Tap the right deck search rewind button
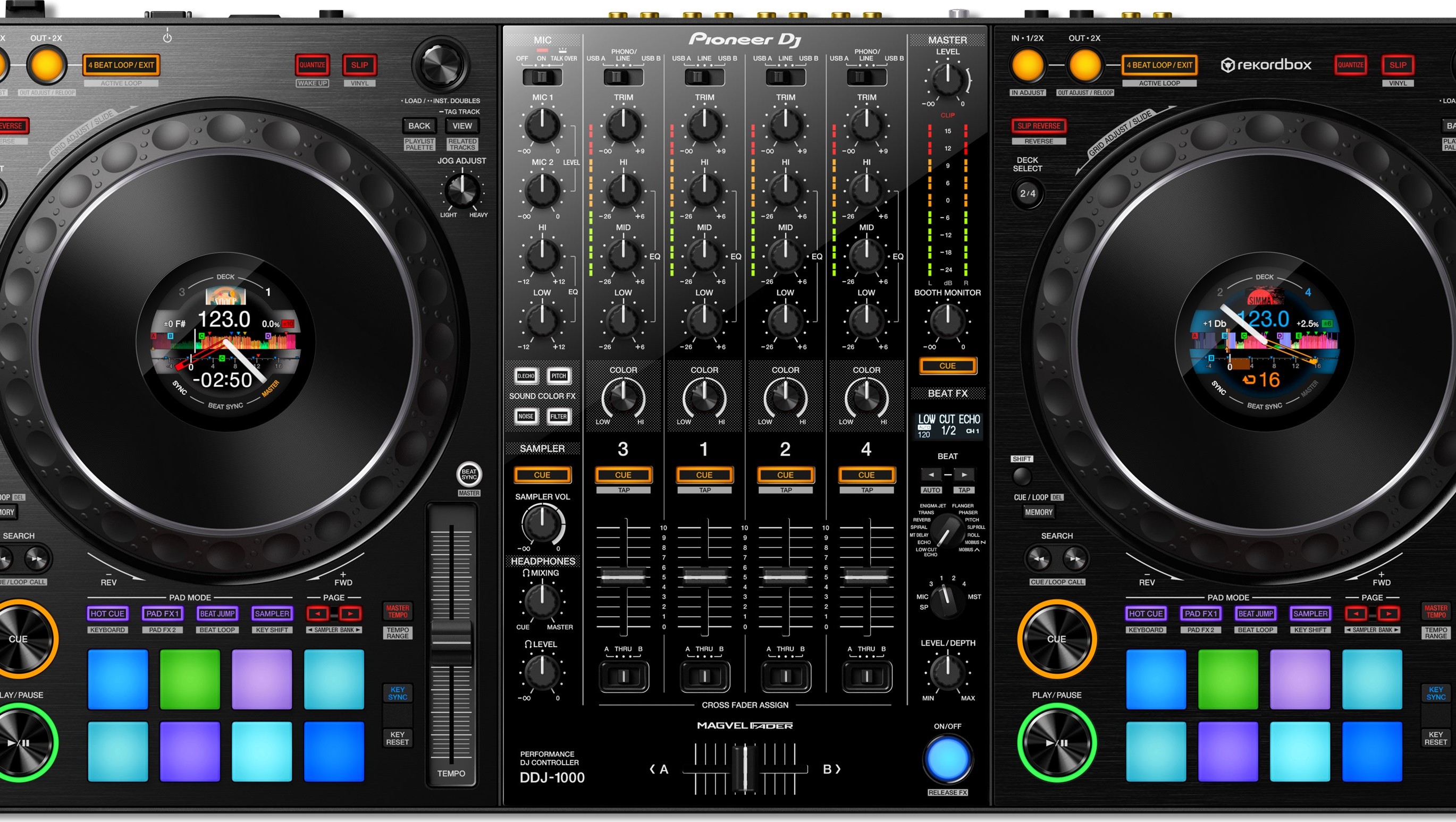1456x822 pixels. pos(1039,559)
